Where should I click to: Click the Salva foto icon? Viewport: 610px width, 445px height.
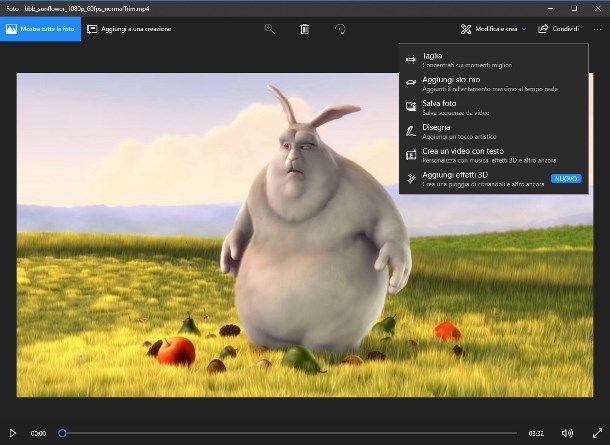(x=411, y=106)
